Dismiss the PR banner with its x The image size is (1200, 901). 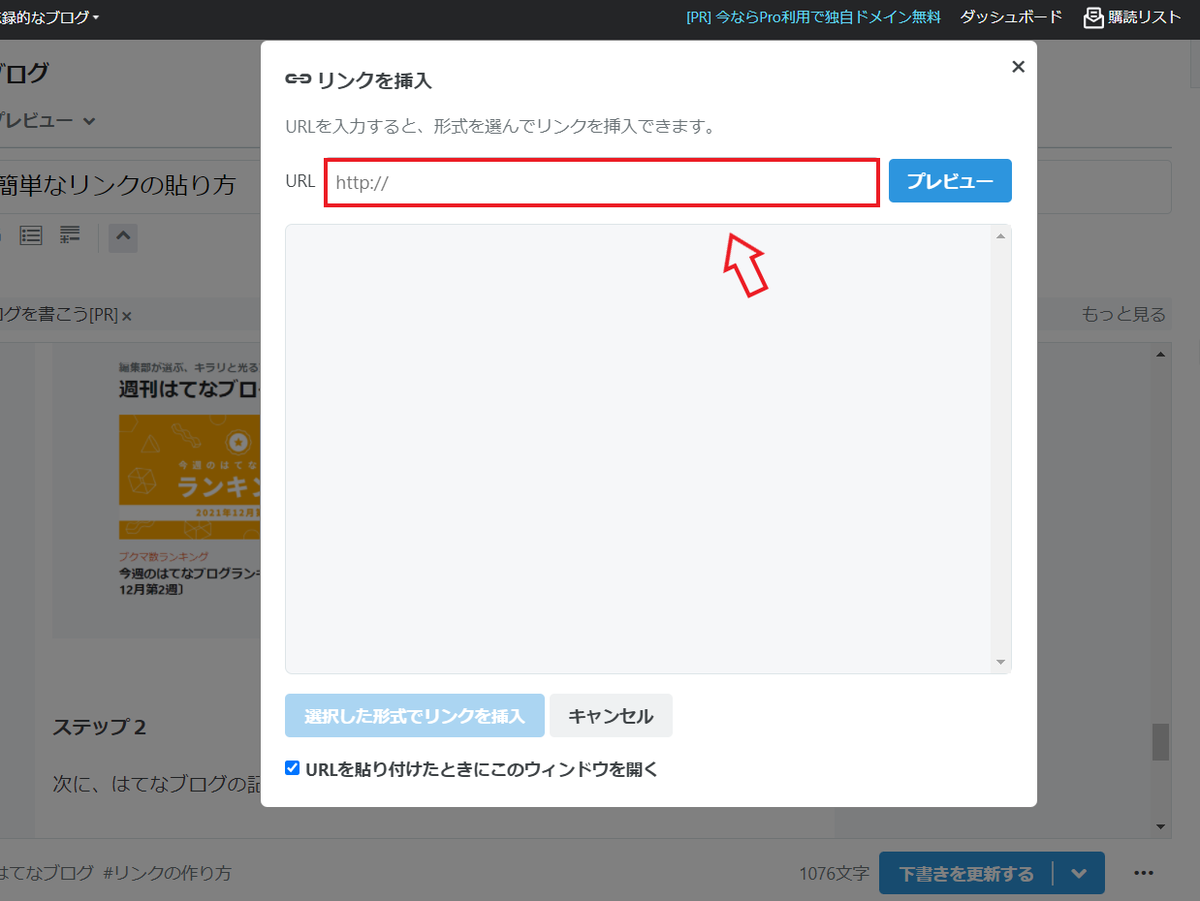127,316
